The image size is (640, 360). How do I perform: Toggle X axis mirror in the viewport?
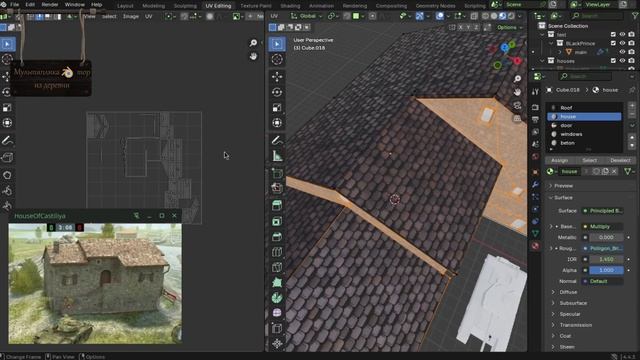coord(460,27)
